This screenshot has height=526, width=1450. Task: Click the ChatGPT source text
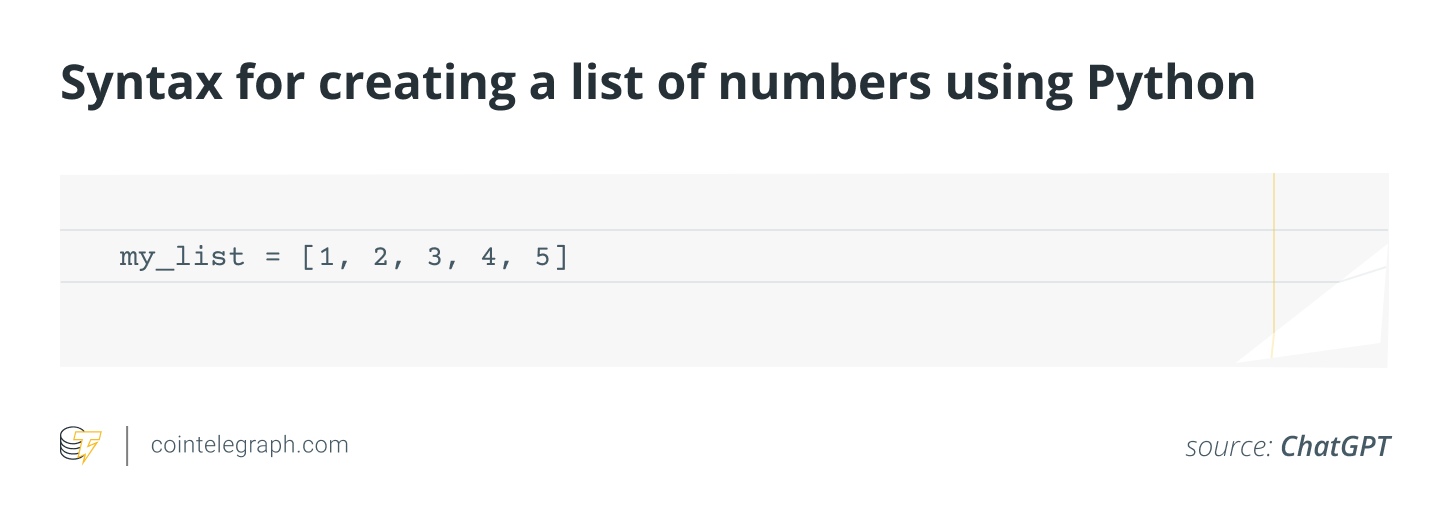pyautogui.click(x=1335, y=446)
